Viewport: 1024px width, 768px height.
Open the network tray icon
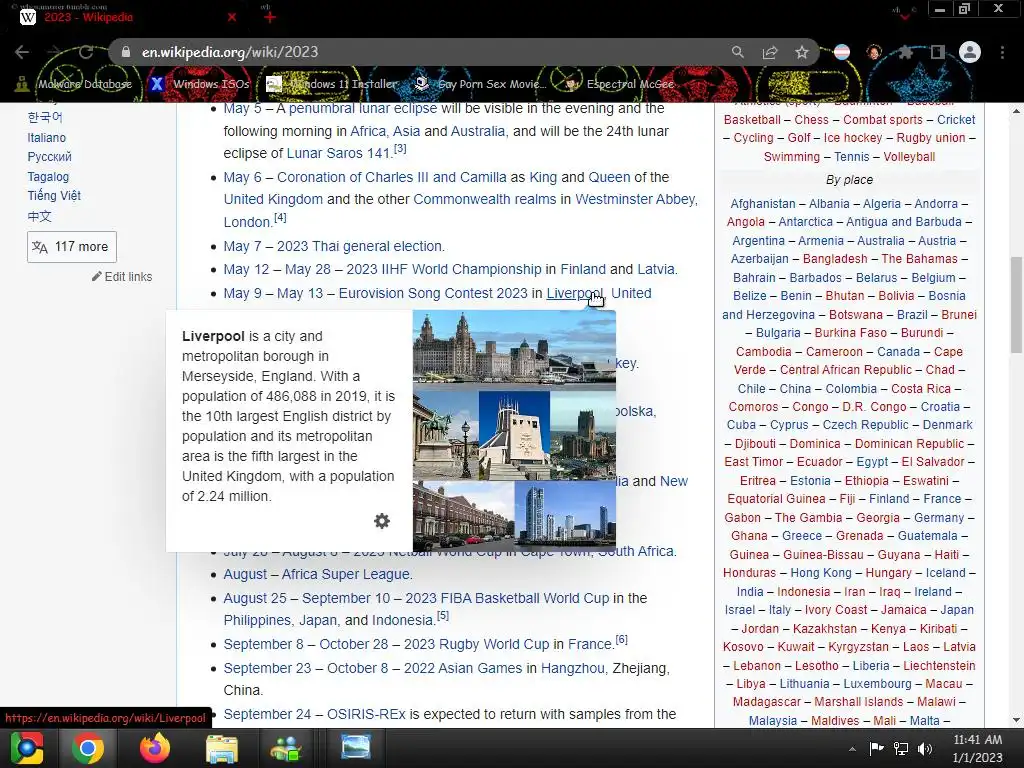click(x=901, y=748)
